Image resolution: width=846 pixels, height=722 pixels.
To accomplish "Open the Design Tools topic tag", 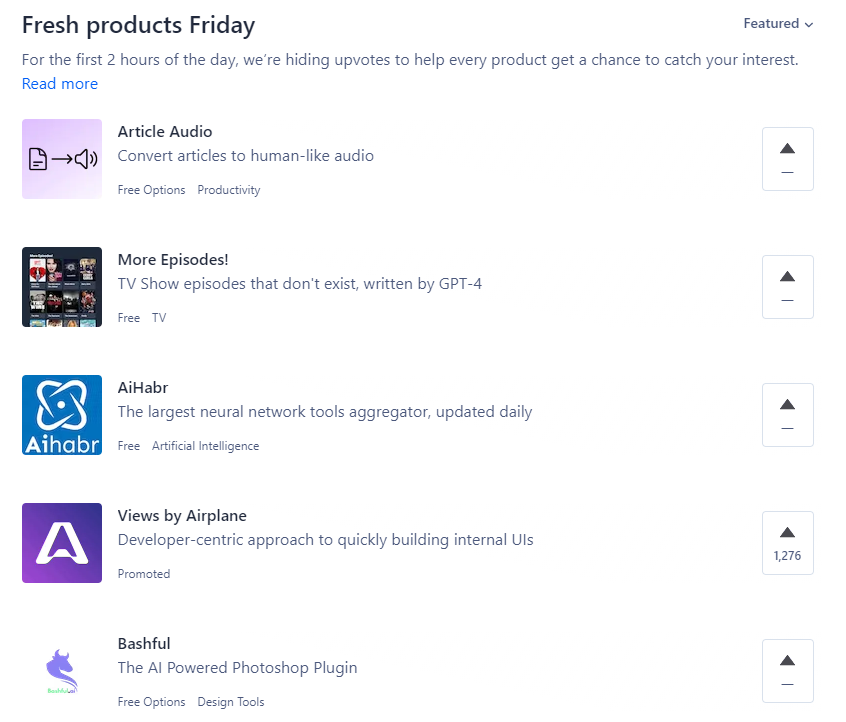I will [x=231, y=702].
